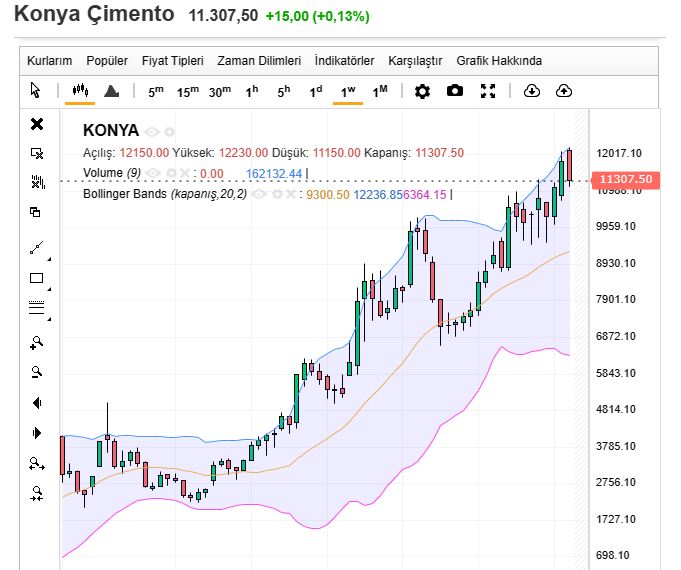
Task: Switch to area mountain chart type
Action: 112,91
